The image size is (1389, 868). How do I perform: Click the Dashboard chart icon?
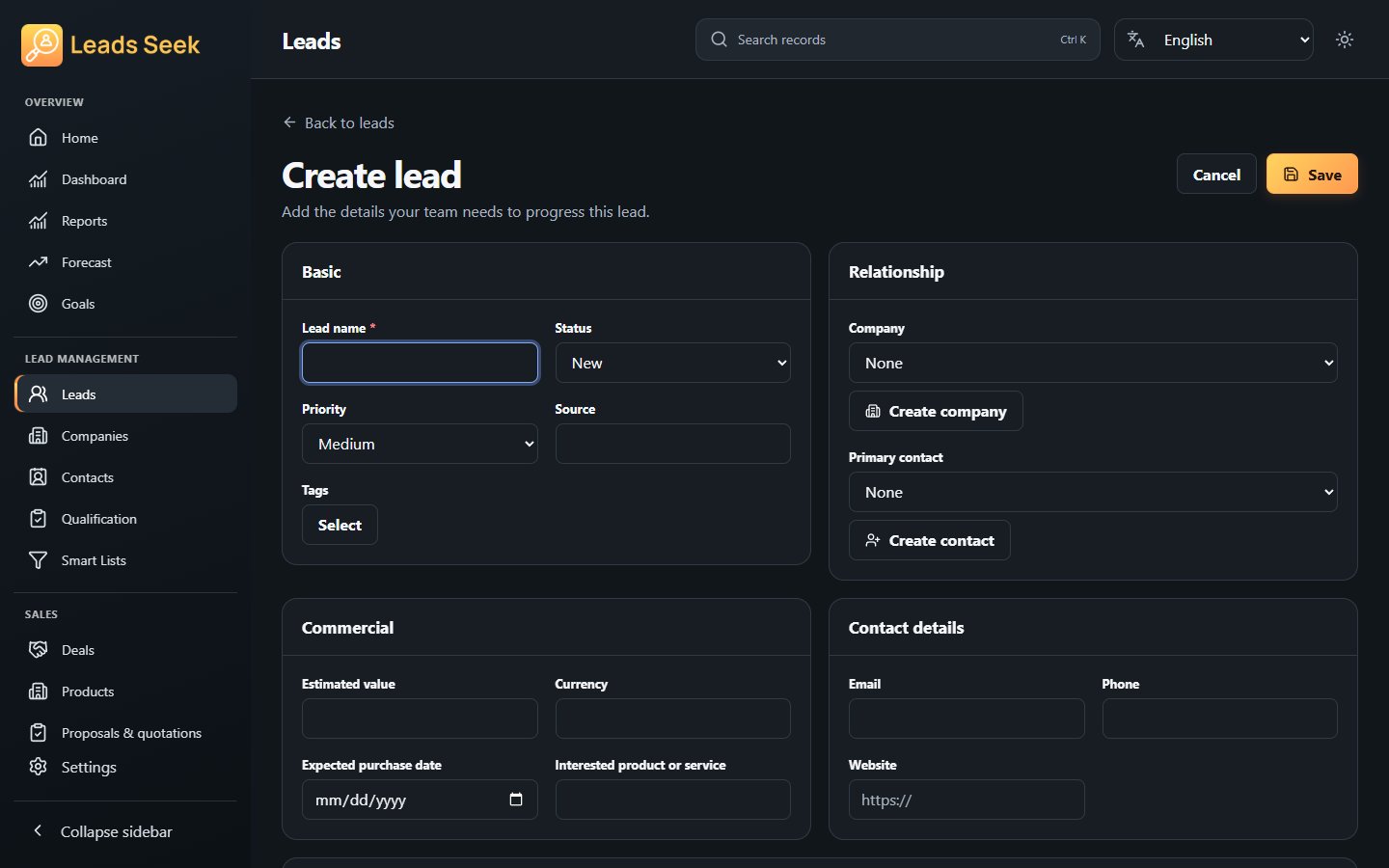click(38, 179)
